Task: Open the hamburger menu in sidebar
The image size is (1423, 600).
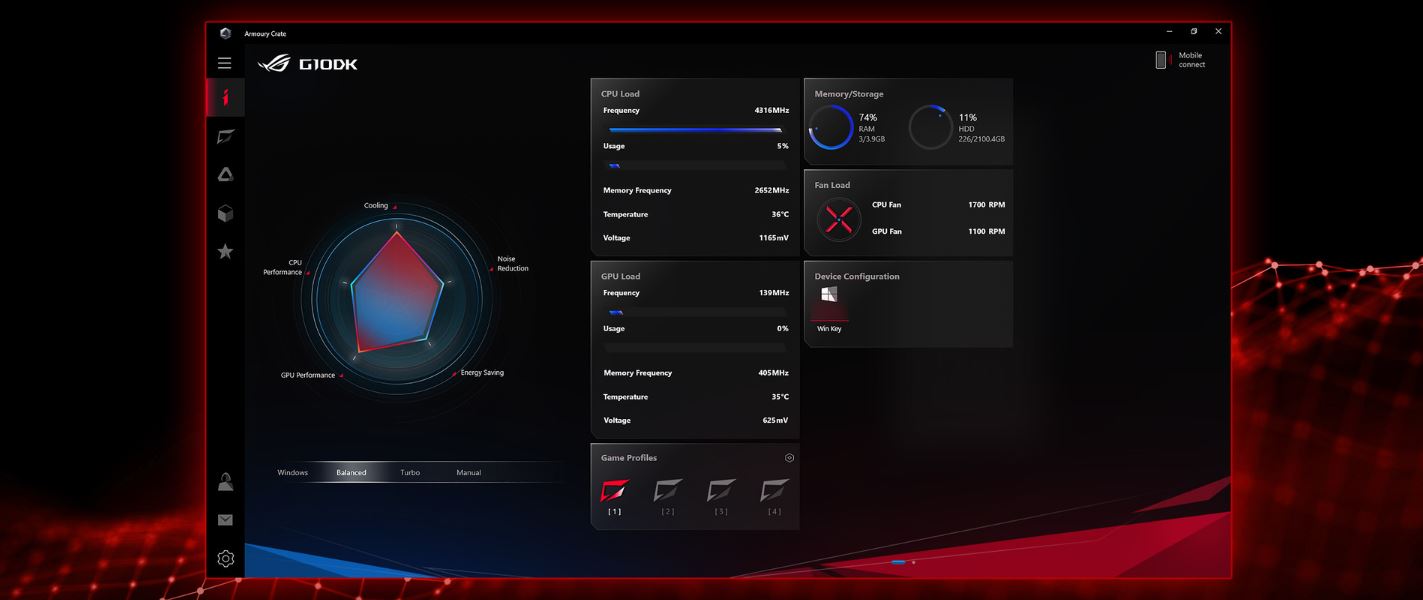Action: pos(224,63)
